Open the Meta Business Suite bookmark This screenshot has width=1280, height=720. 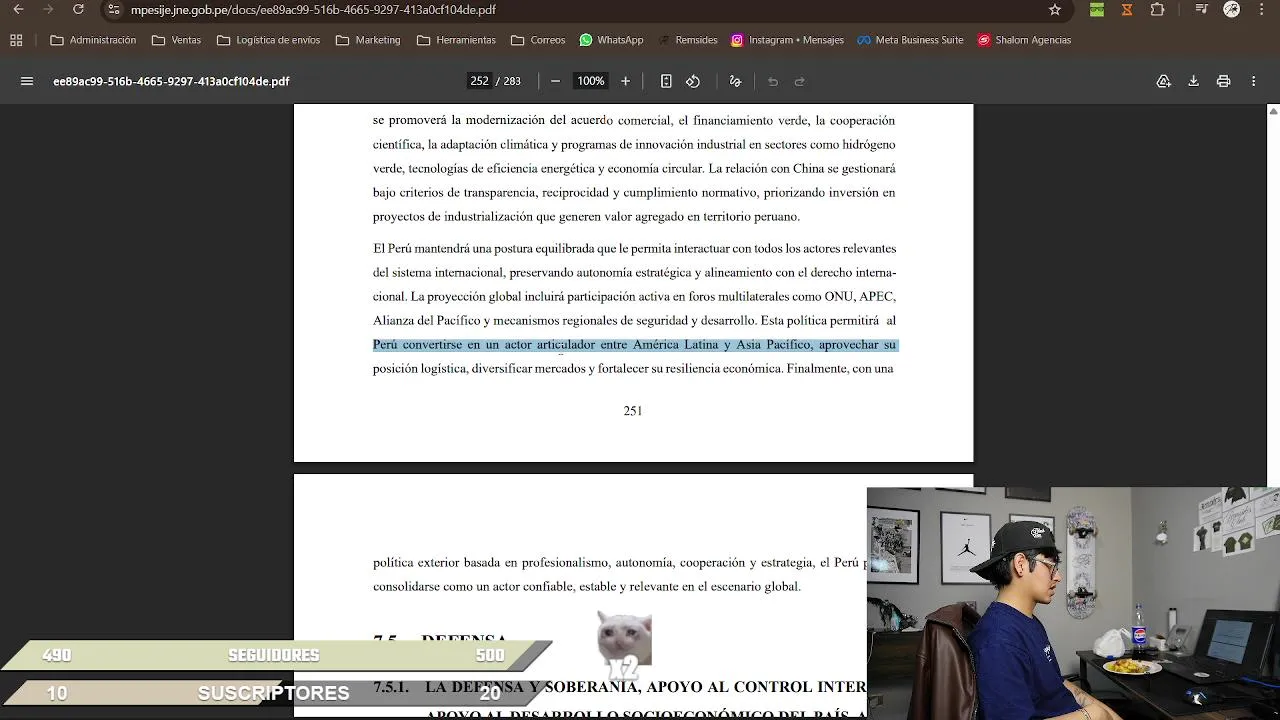coord(910,40)
